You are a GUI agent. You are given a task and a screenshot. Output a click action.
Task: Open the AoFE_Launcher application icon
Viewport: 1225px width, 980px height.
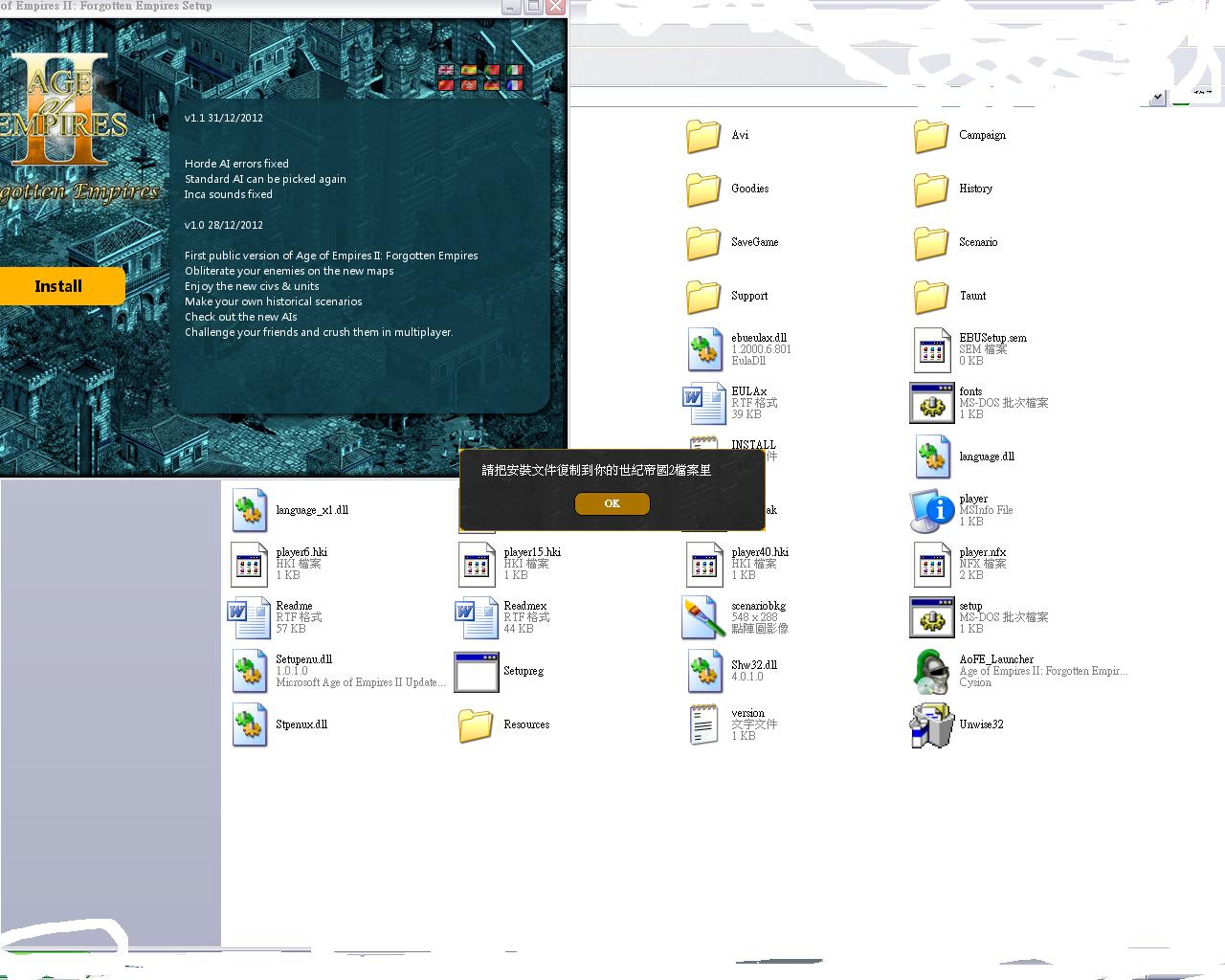[x=931, y=671]
